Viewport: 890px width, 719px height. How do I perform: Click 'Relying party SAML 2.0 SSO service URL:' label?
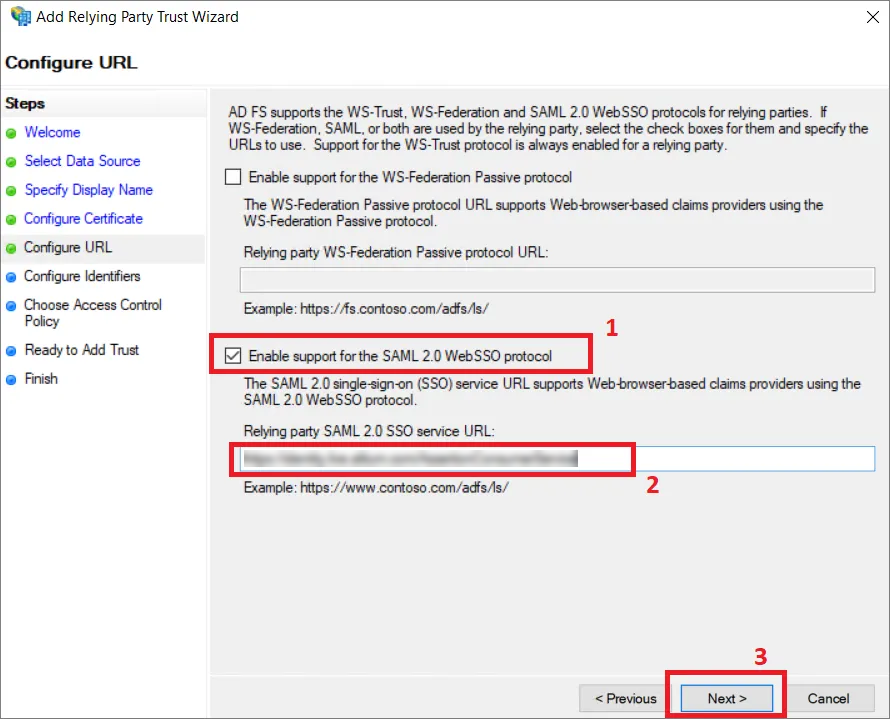coord(369,431)
